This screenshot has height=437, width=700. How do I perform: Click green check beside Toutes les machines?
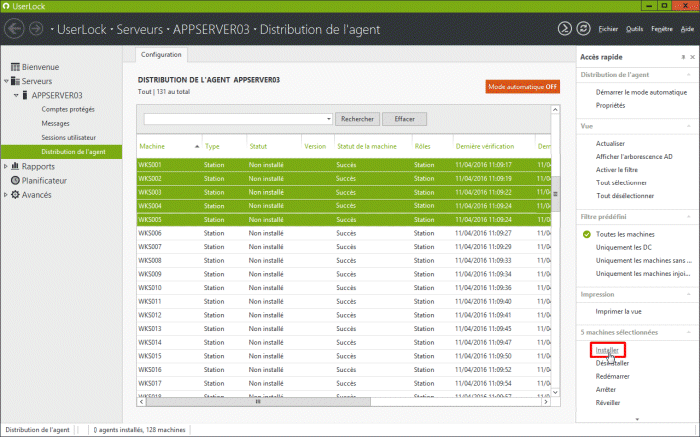click(587, 234)
